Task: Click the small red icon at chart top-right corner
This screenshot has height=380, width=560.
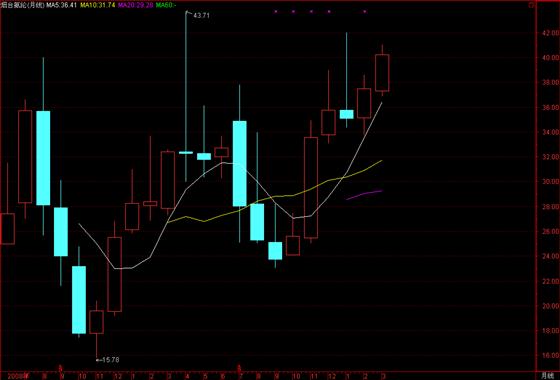Action: click(531, 5)
